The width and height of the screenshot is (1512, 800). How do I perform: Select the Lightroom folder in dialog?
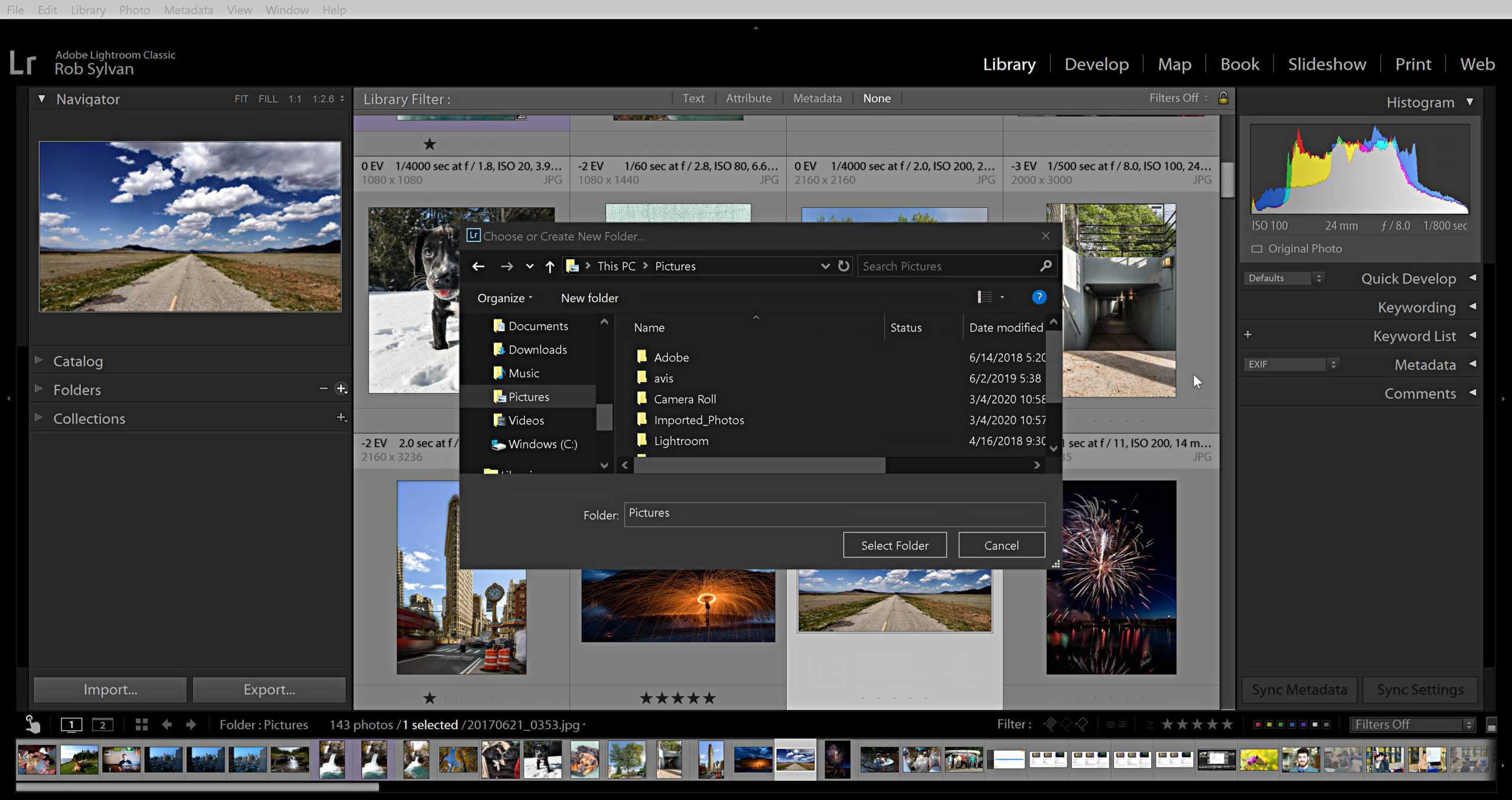coord(680,440)
